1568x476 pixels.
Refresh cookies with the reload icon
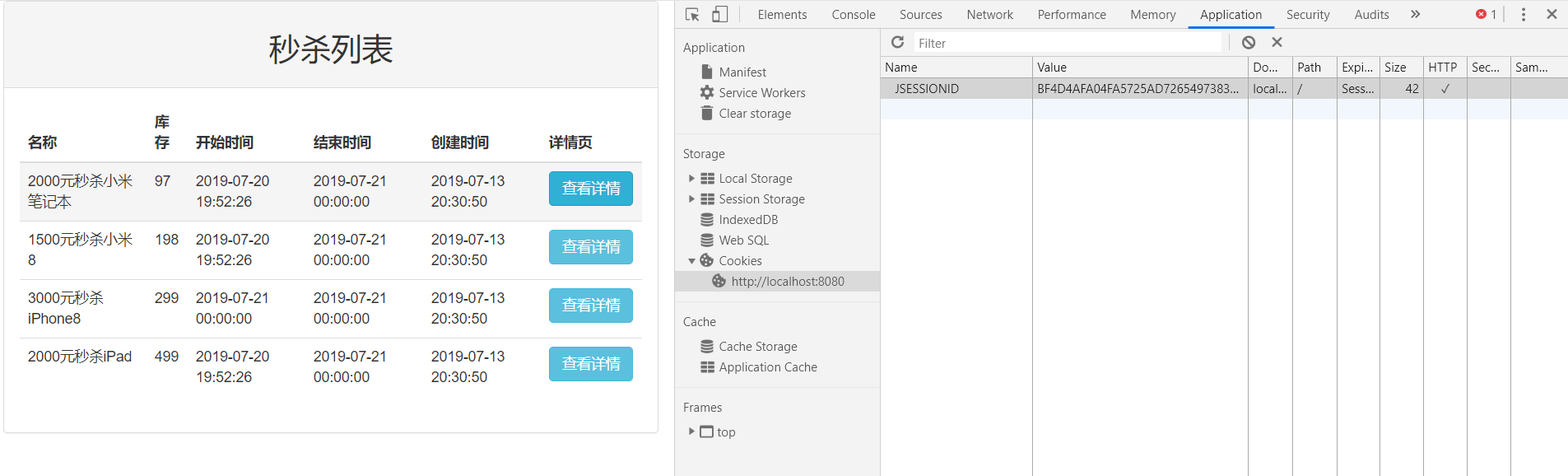point(897,42)
